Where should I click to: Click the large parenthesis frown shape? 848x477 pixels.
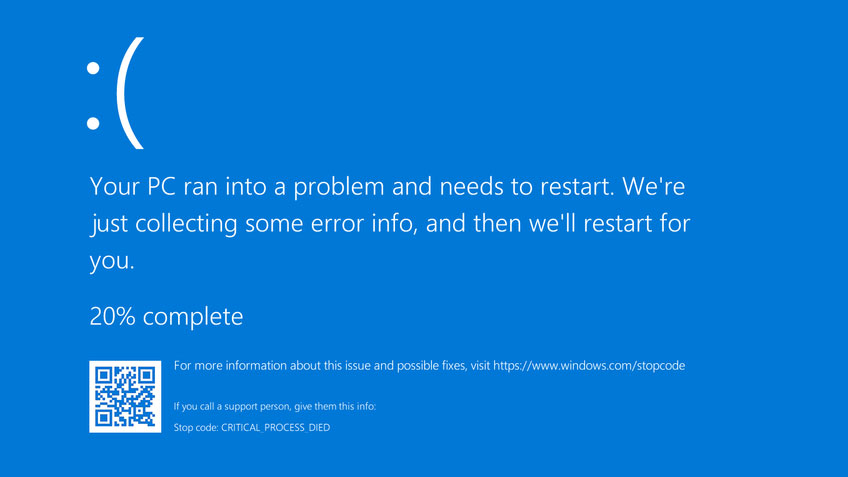coord(130,93)
